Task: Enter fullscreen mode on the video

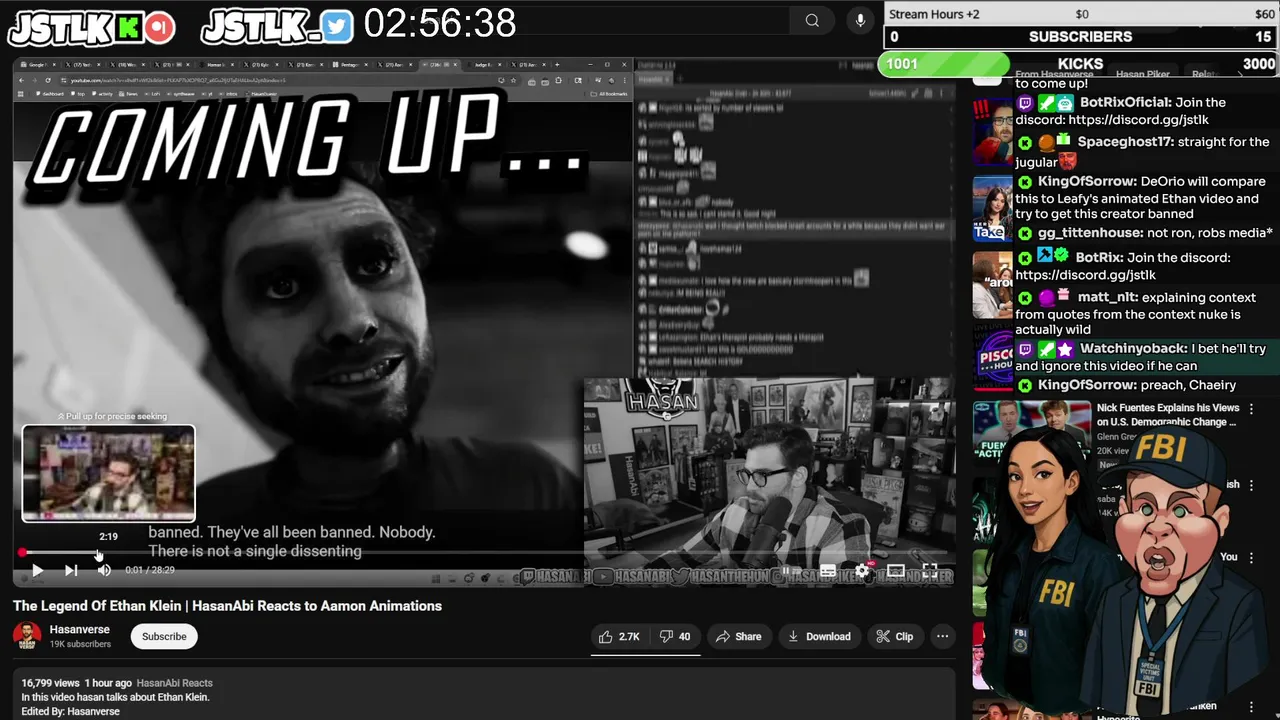Action: (x=930, y=571)
